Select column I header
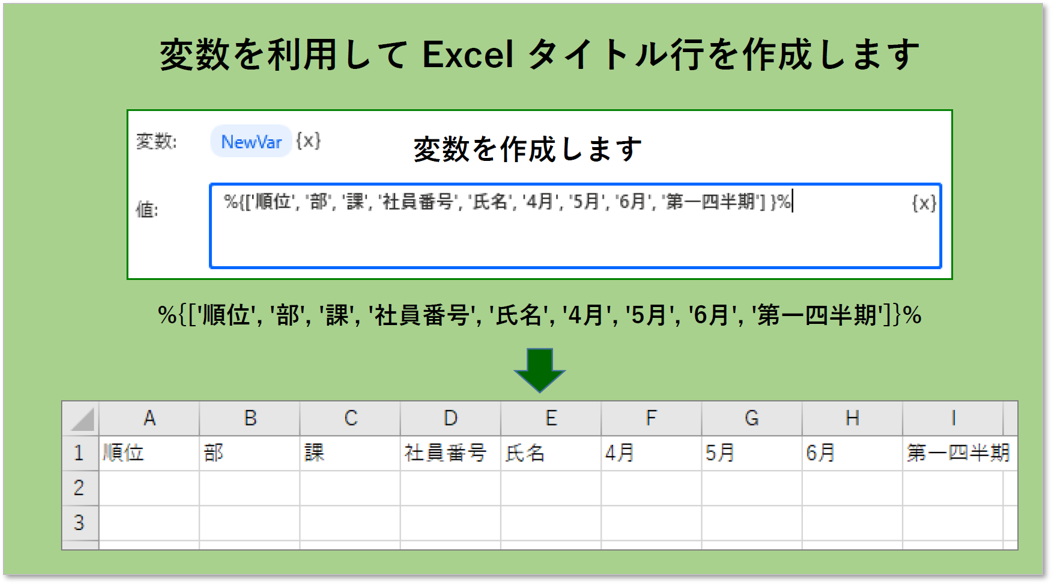This screenshot has width=1052, height=584. tap(953, 419)
